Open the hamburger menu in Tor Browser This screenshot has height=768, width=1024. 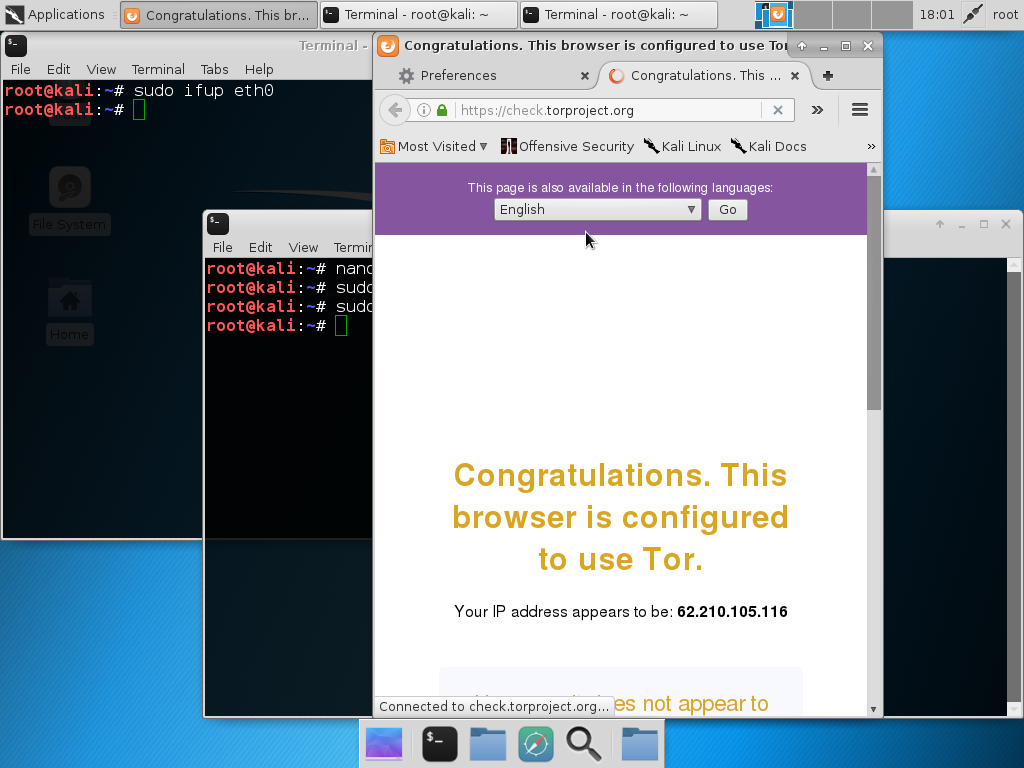coord(859,110)
